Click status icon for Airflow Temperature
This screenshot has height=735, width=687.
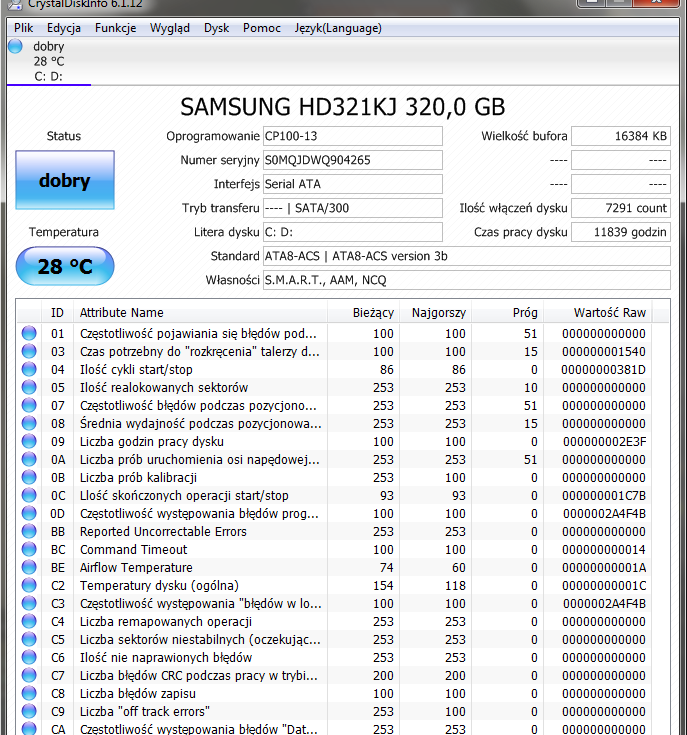pyautogui.click(x=29, y=567)
